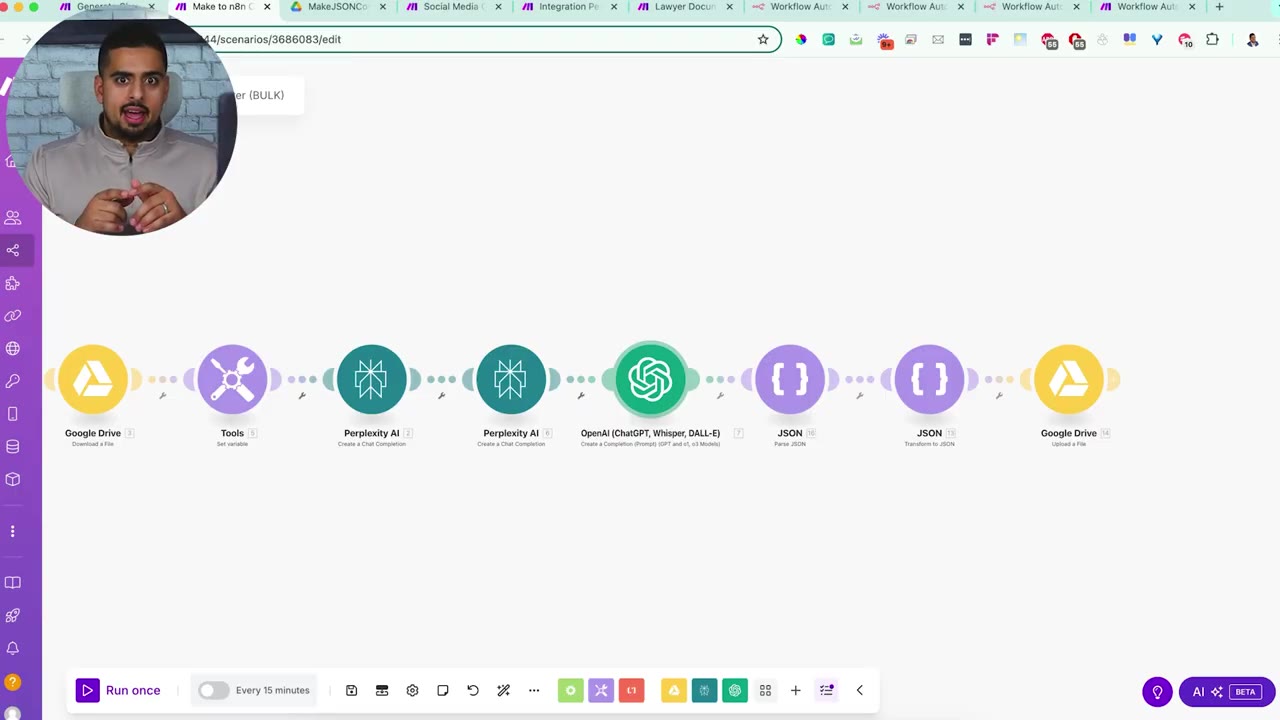
Task: Click wrench filter between Perplexity AI and OpenAI
Action: click(581, 396)
